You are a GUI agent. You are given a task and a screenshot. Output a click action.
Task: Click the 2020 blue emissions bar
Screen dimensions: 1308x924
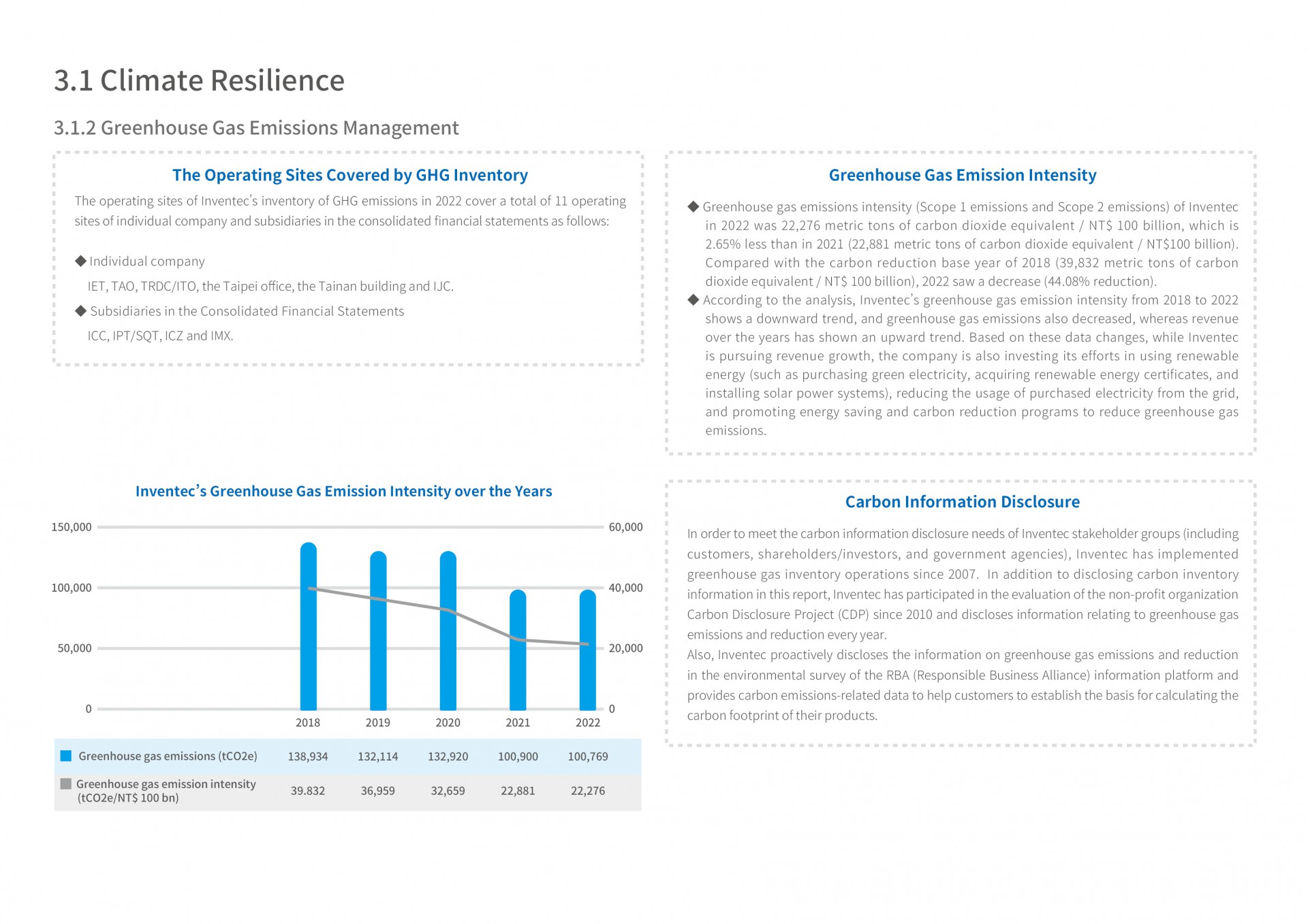coord(448,631)
